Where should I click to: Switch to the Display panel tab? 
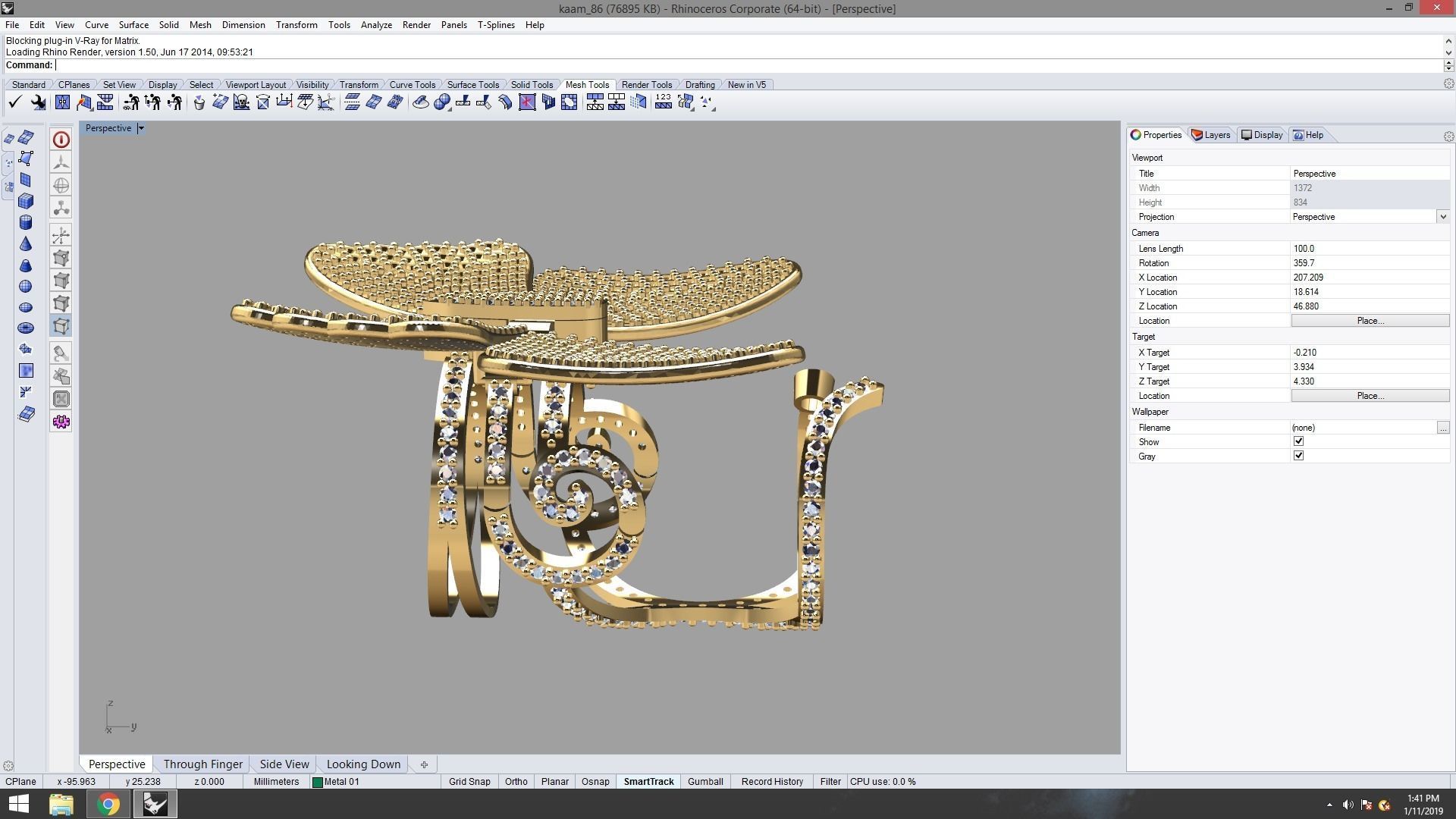1262,135
